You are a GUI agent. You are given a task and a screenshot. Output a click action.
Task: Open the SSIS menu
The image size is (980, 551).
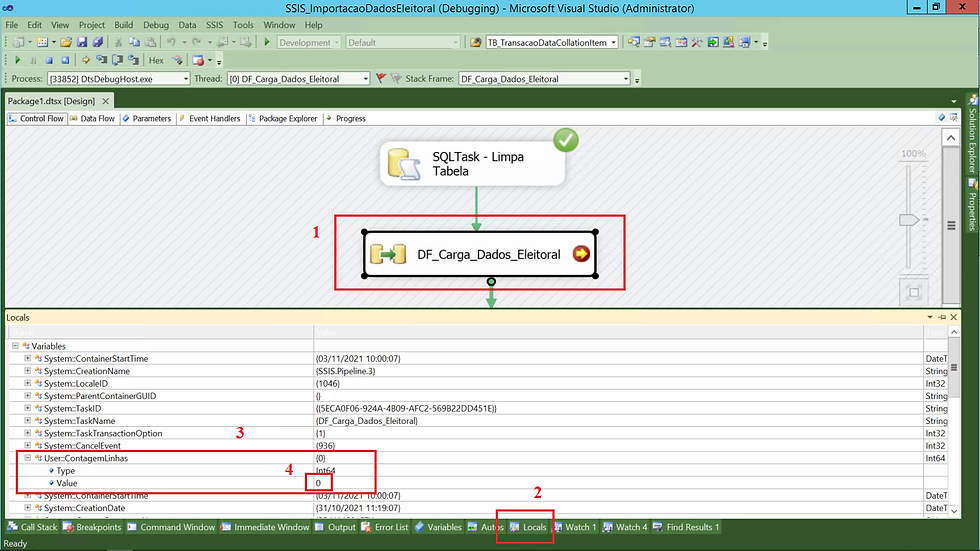(214, 25)
